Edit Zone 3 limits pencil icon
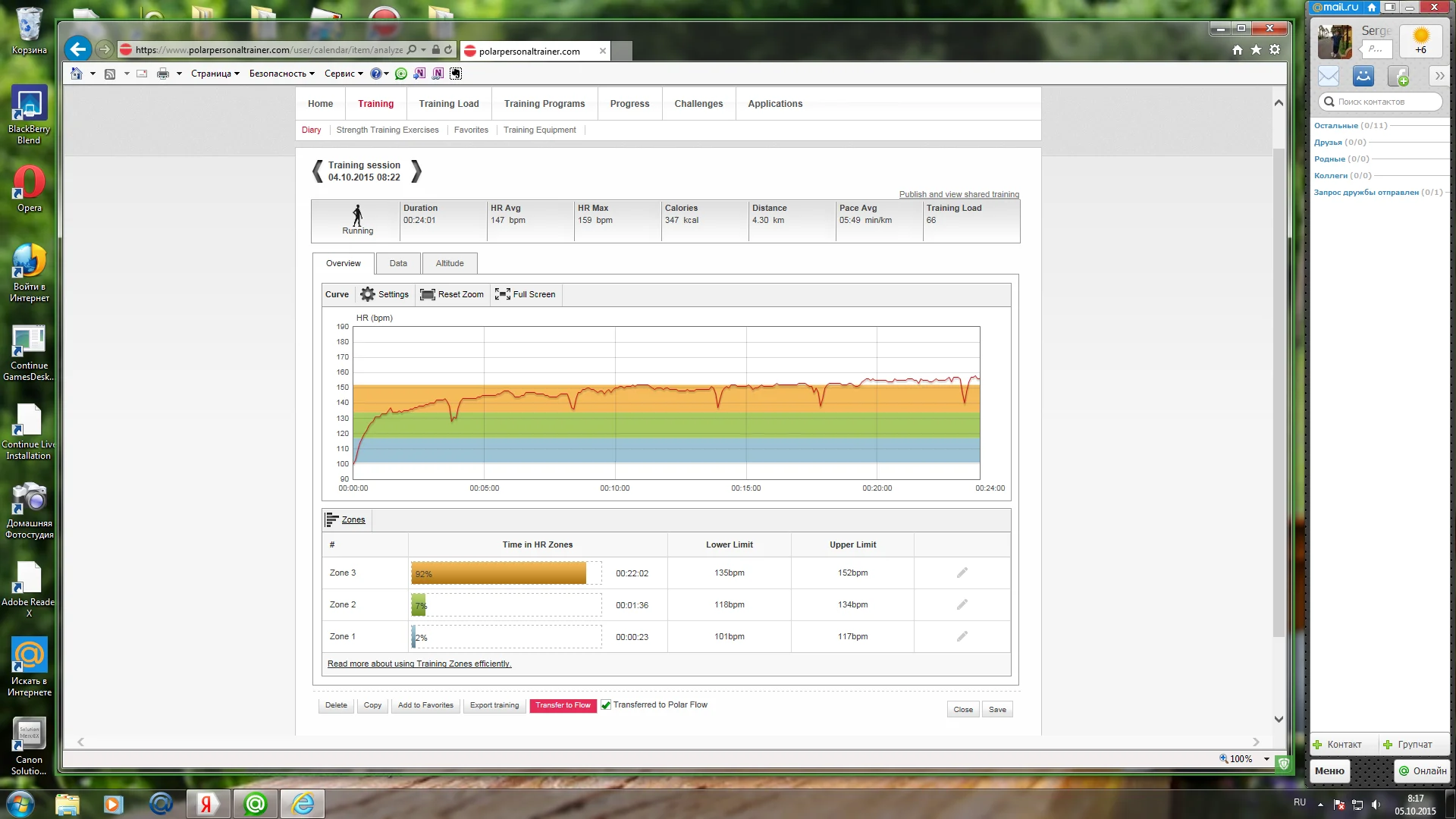Image resolution: width=1456 pixels, height=819 pixels. tap(962, 573)
